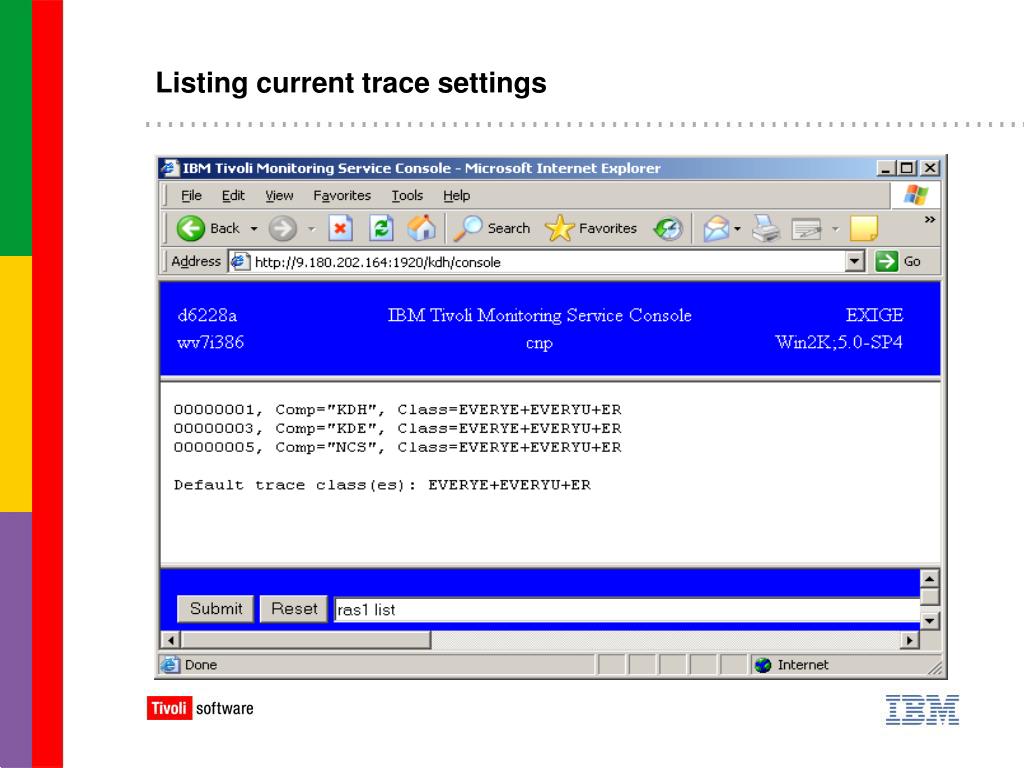This screenshot has height=768, width=1024.
Task: Click the Done status page icon
Action: 170,665
